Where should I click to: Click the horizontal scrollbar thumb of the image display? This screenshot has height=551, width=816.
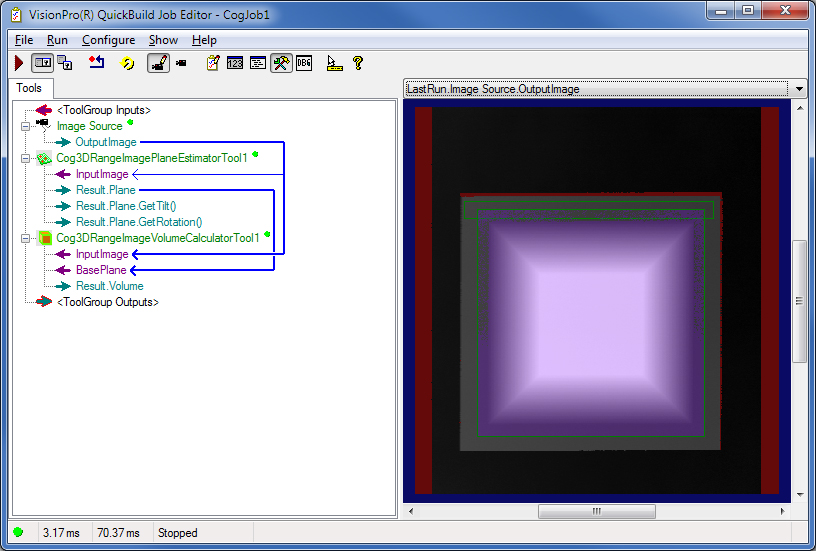[x=596, y=511]
